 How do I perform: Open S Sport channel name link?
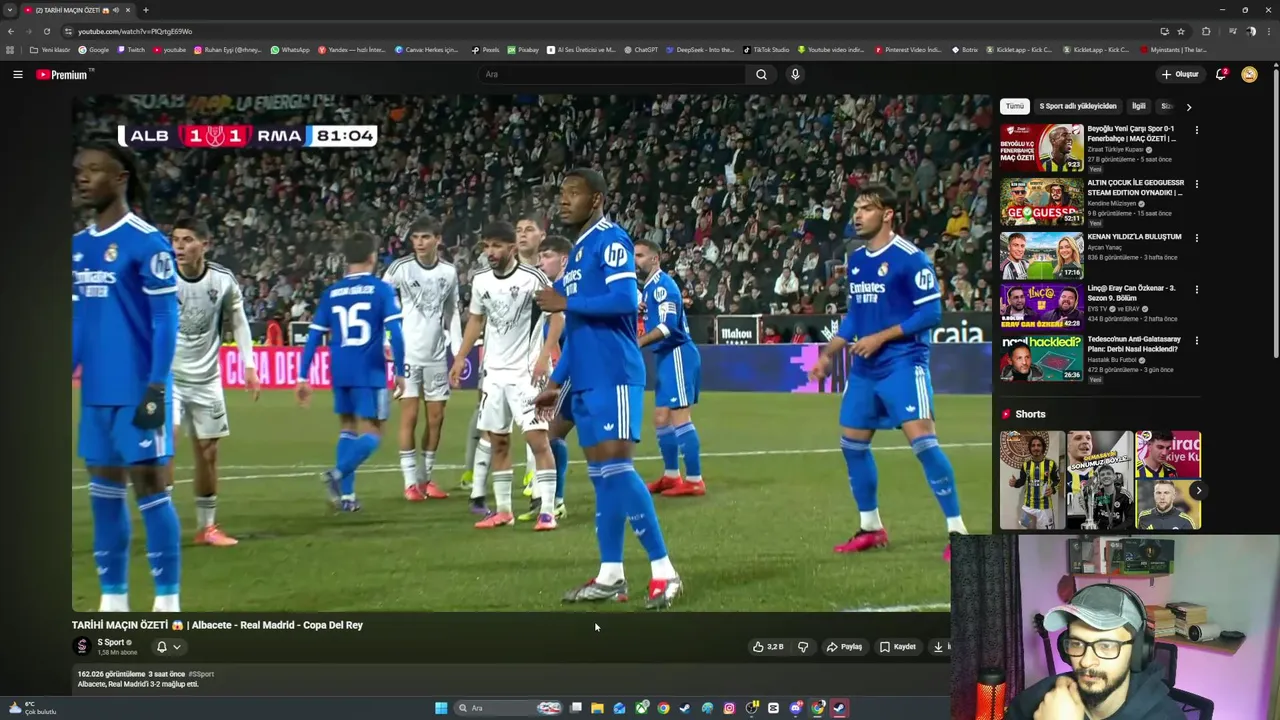coord(110,642)
